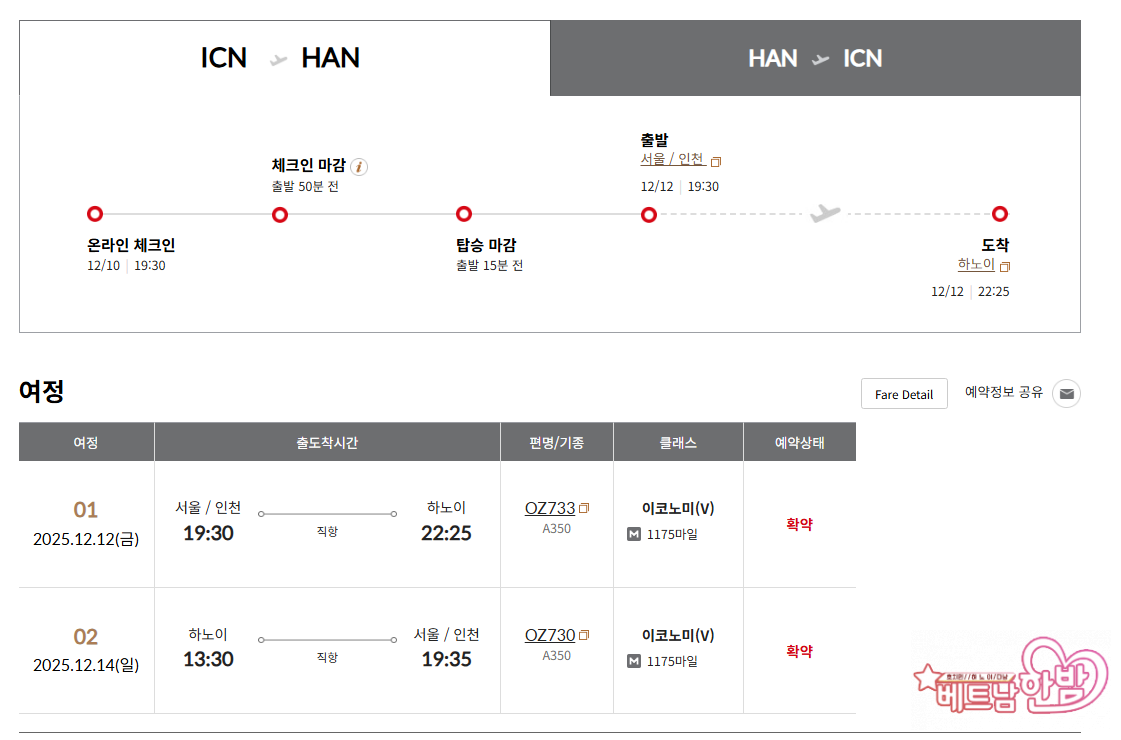
Task: Click new-window icon beside 하노이 arrival
Action: pyautogui.click(x=1005, y=267)
